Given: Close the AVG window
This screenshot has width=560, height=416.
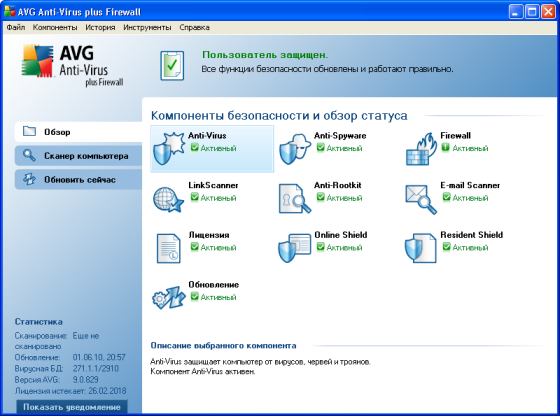Looking at the screenshot, I should point(548,12).
